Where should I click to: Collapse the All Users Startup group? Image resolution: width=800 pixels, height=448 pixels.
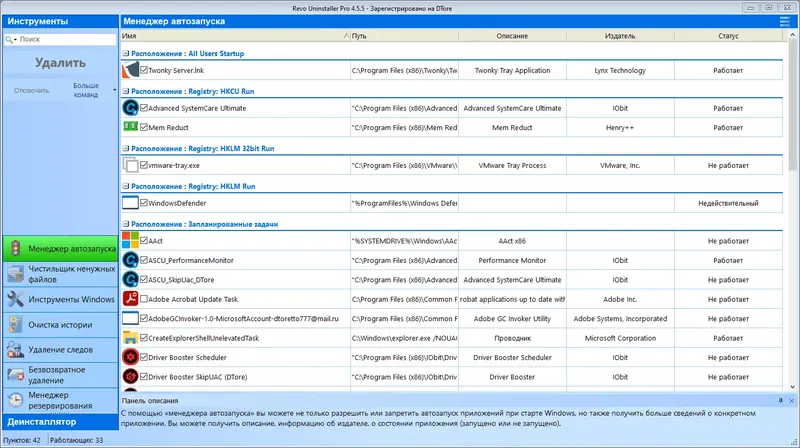[126, 53]
